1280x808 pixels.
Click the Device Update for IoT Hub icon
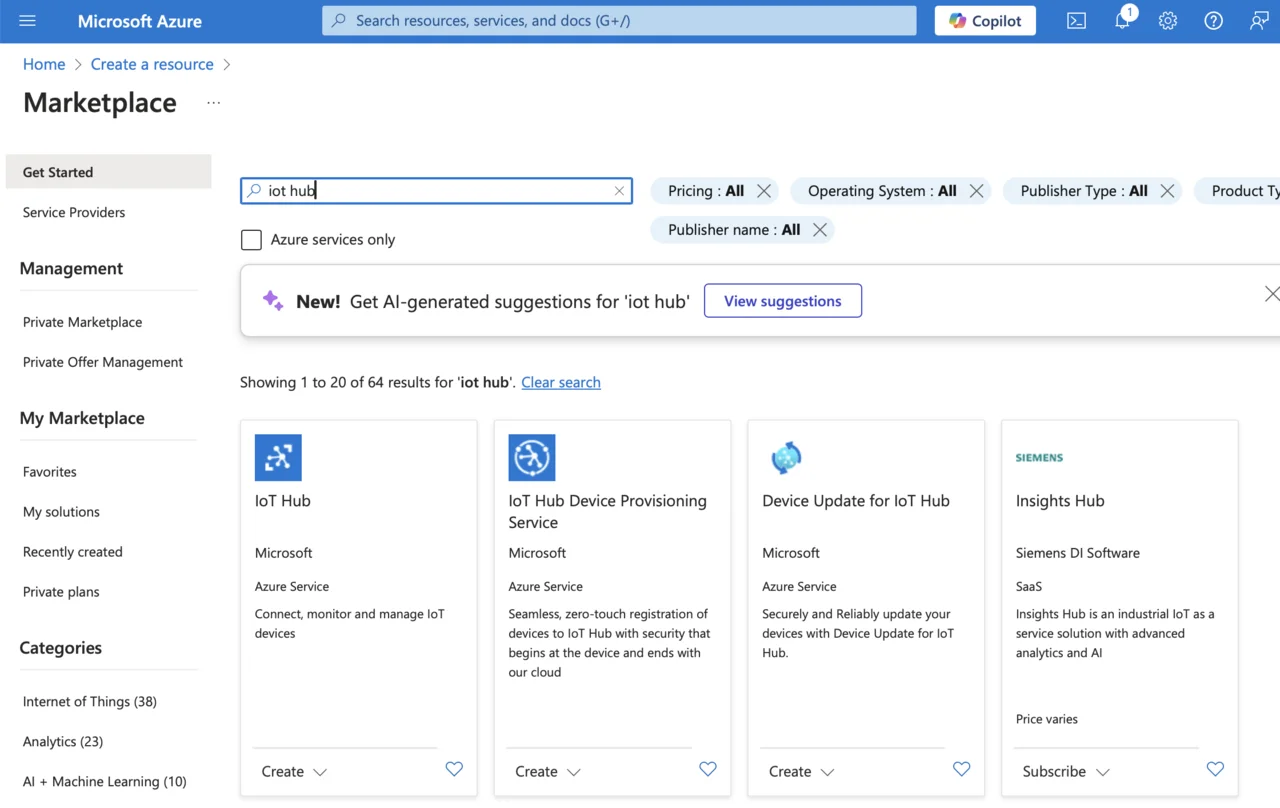point(786,458)
